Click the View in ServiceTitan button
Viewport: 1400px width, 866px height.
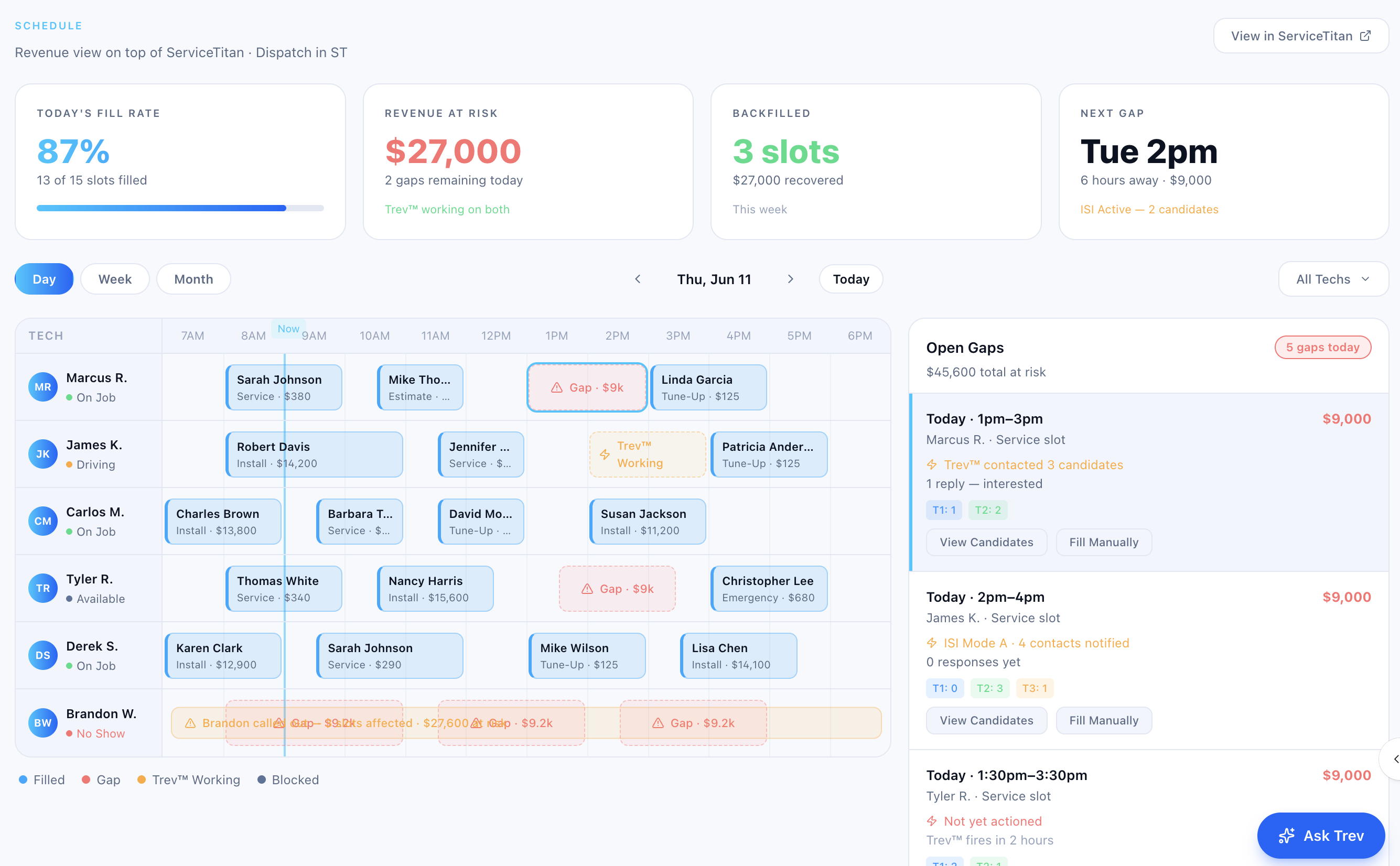[x=1300, y=36]
